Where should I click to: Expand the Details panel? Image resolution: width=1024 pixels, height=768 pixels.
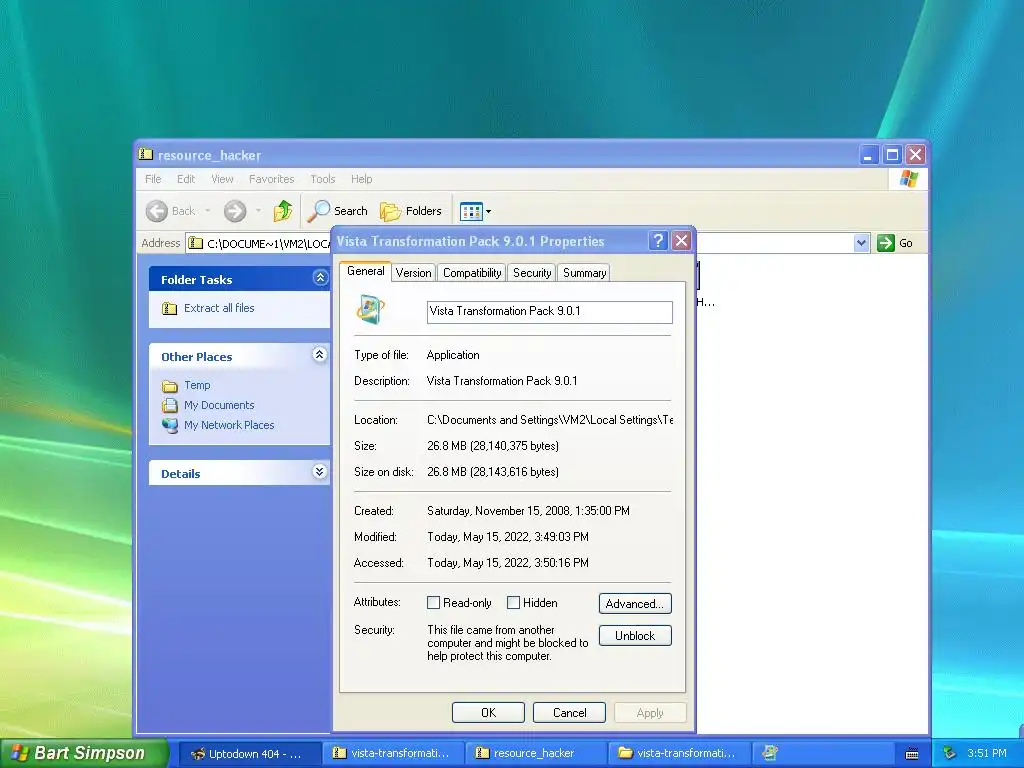pyautogui.click(x=319, y=472)
